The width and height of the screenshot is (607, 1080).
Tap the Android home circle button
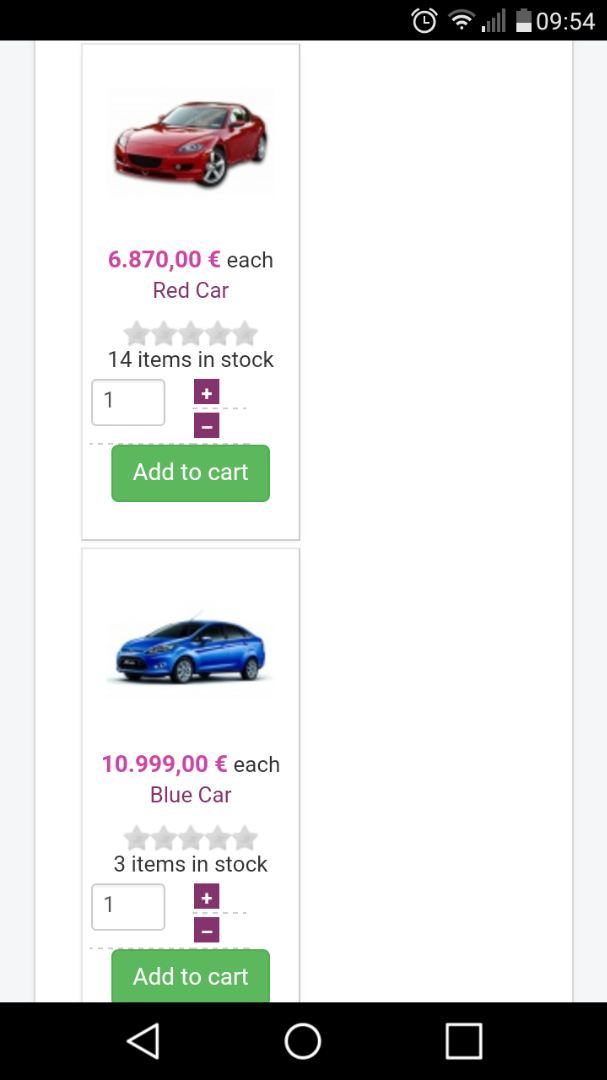click(303, 1041)
